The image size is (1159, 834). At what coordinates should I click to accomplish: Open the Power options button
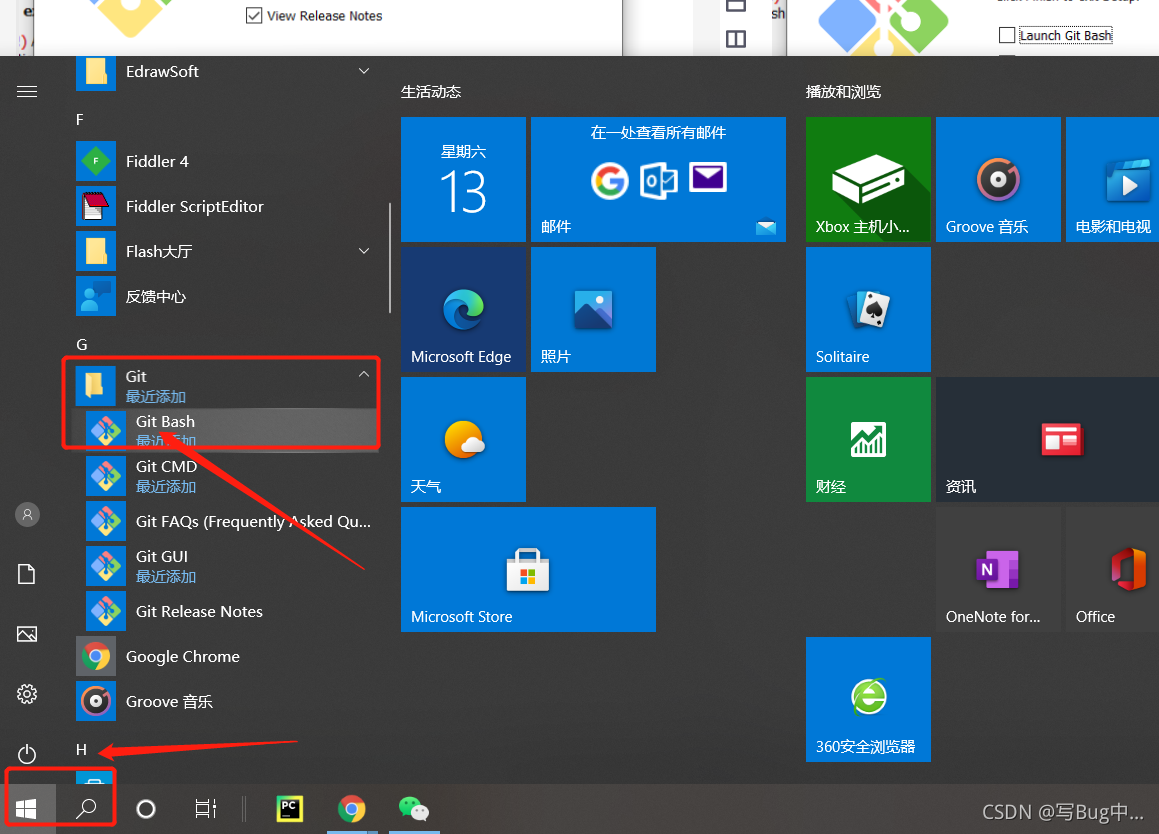point(27,754)
